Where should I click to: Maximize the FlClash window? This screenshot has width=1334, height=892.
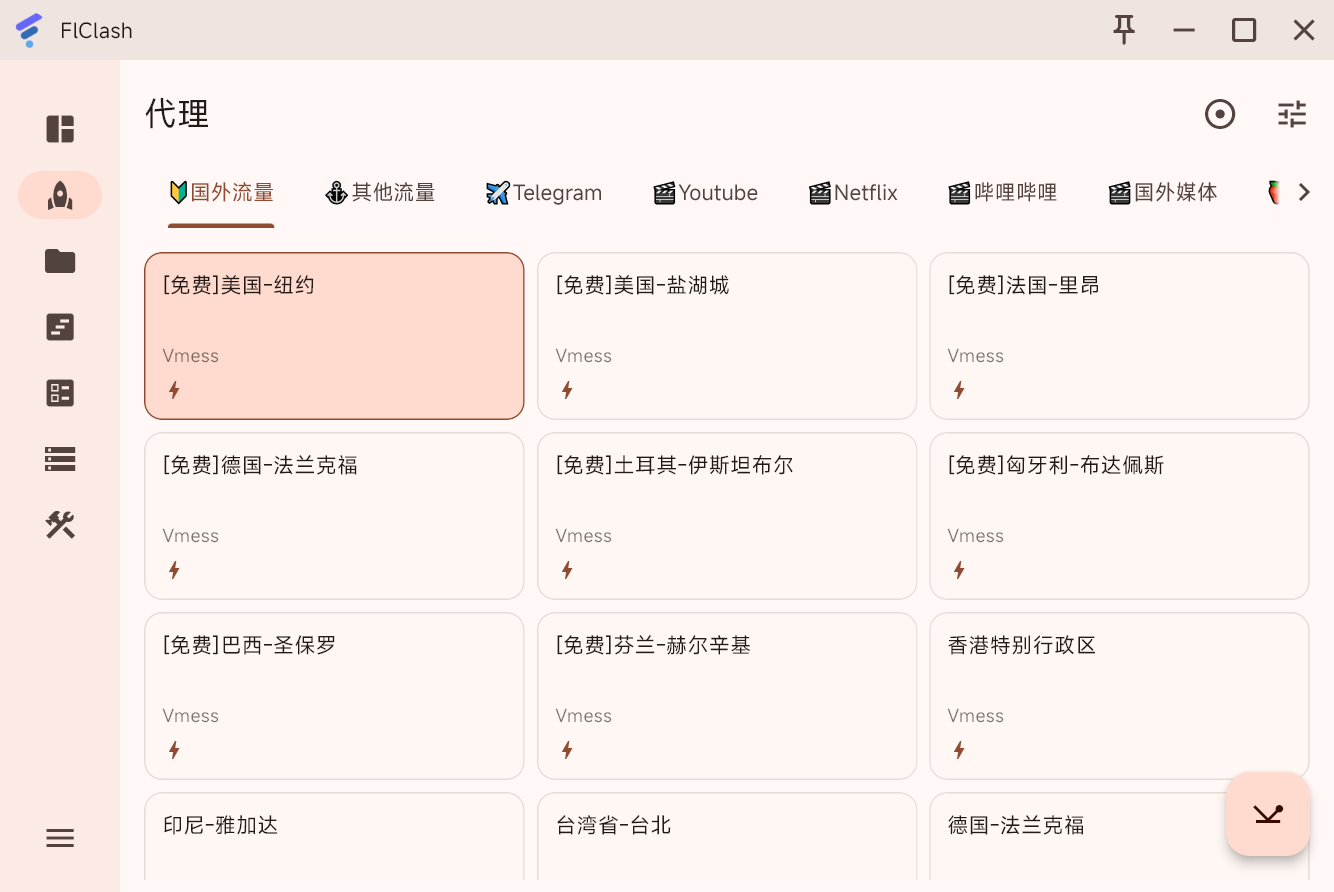click(1244, 30)
